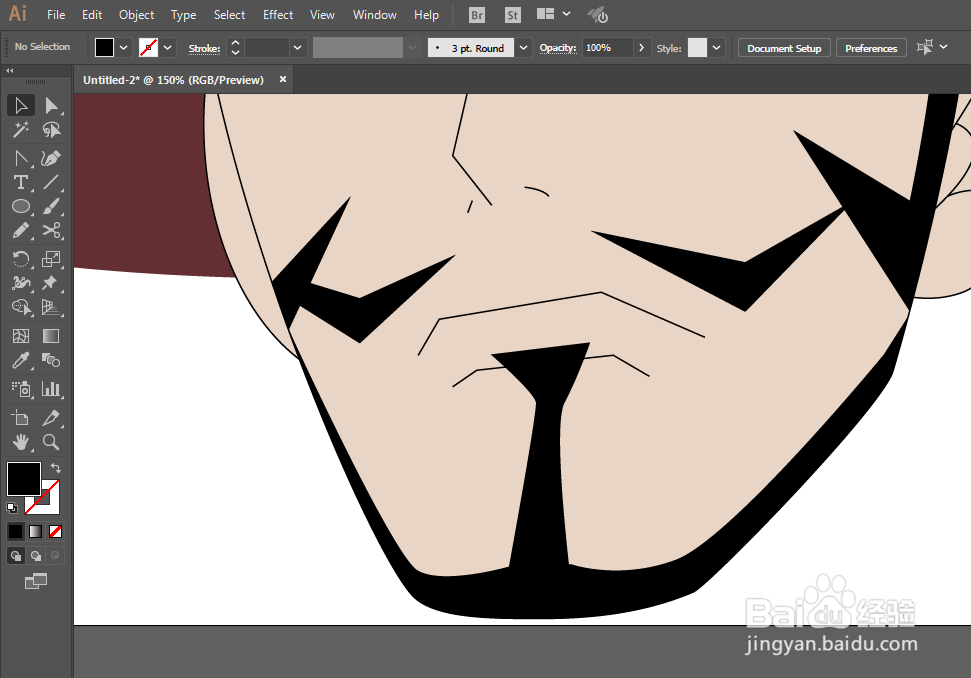
Task: Choose the Shape Builder tool
Action: tap(20, 307)
